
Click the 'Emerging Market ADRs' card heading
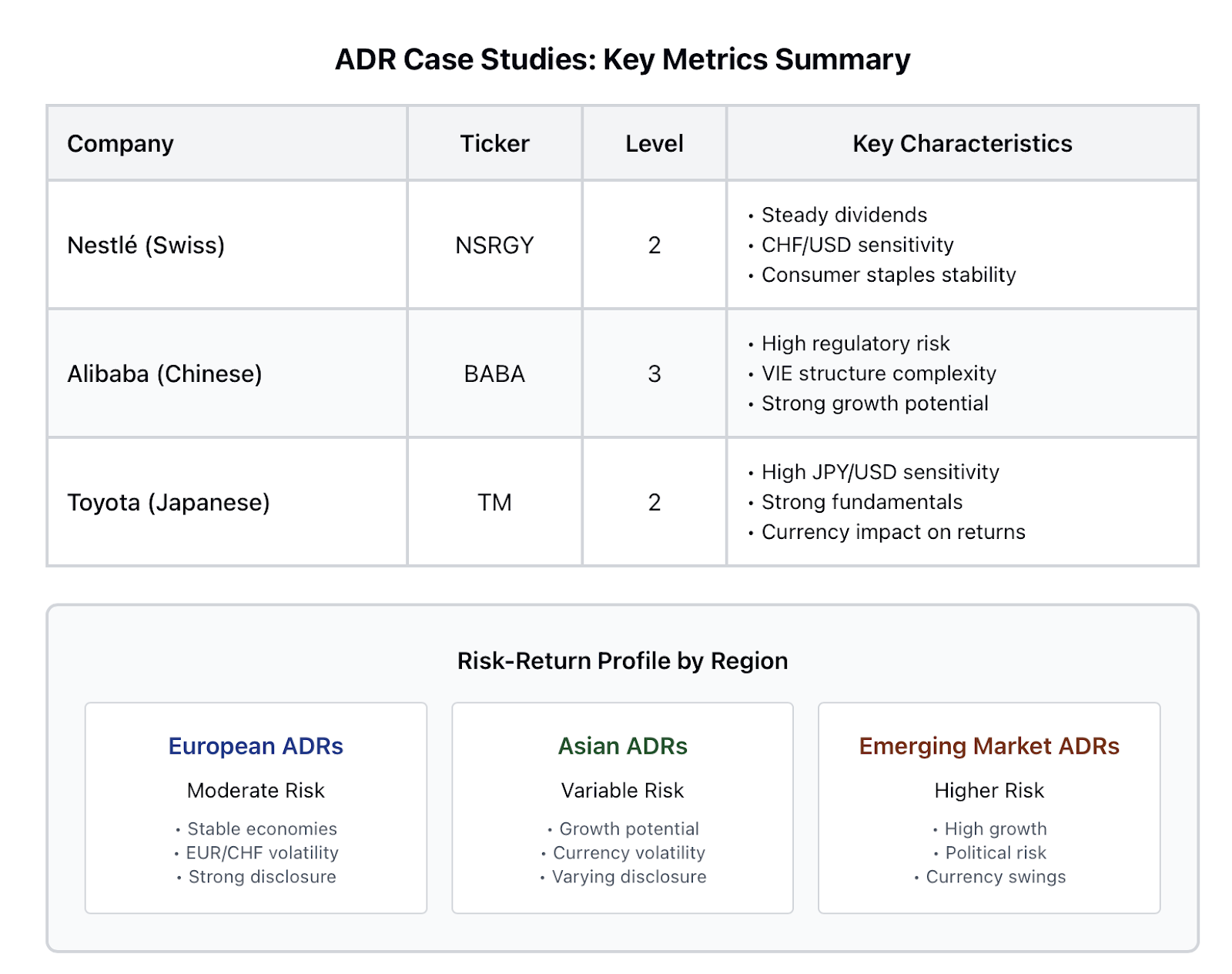[x=989, y=746]
